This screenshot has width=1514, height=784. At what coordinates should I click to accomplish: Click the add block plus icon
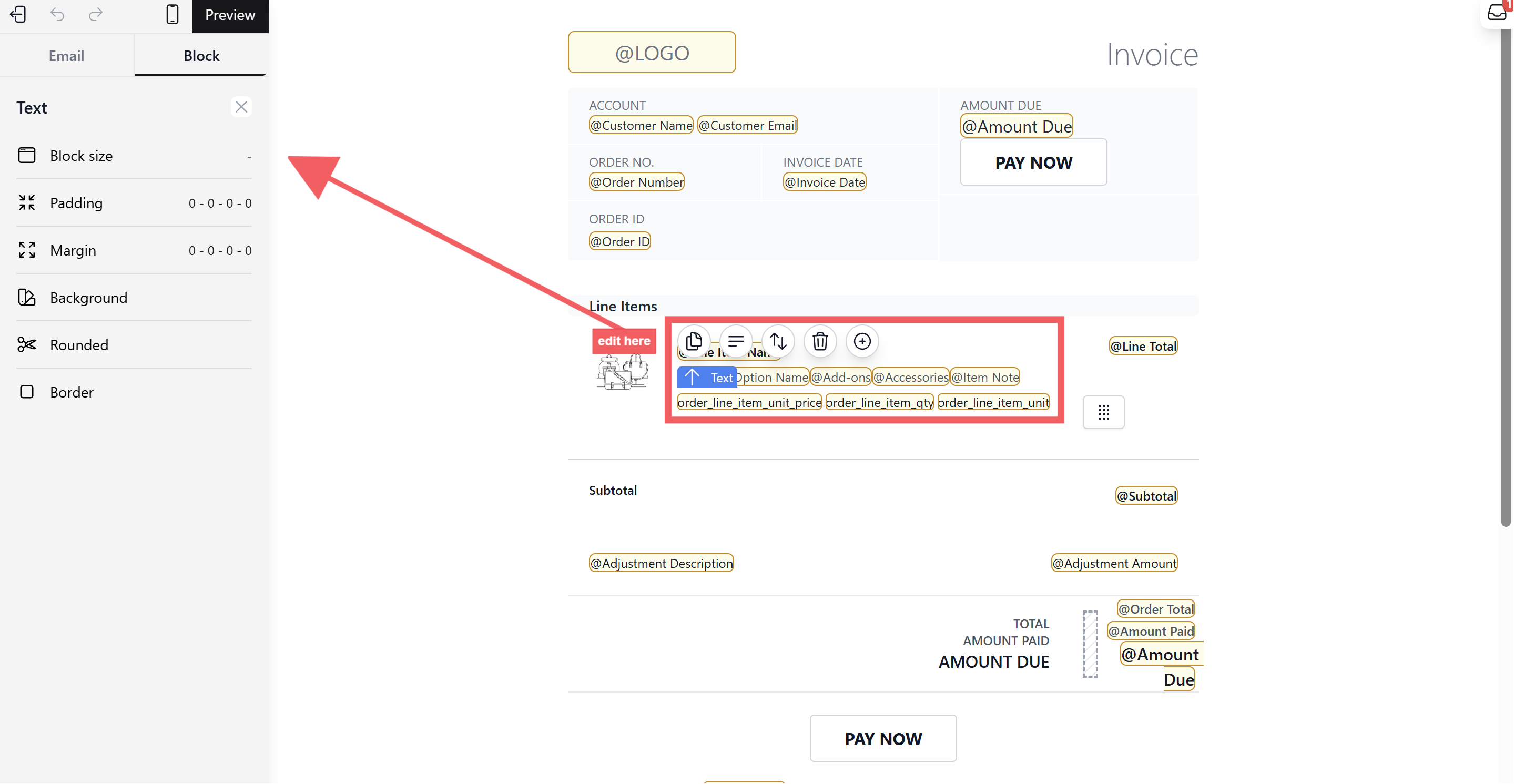[x=862, y=341]
